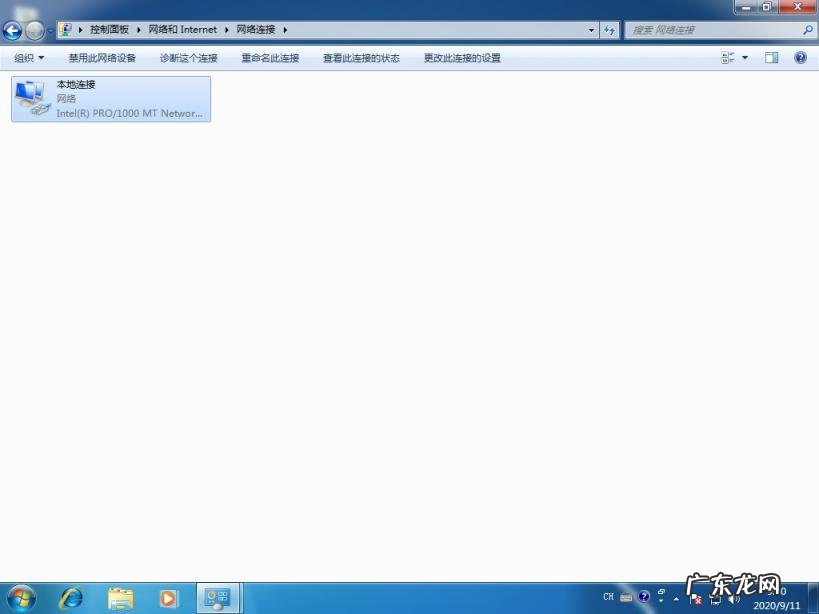819x614 pixels.
Task: Click 查看此连接的状态 on the toolbar
Action: 360,57
